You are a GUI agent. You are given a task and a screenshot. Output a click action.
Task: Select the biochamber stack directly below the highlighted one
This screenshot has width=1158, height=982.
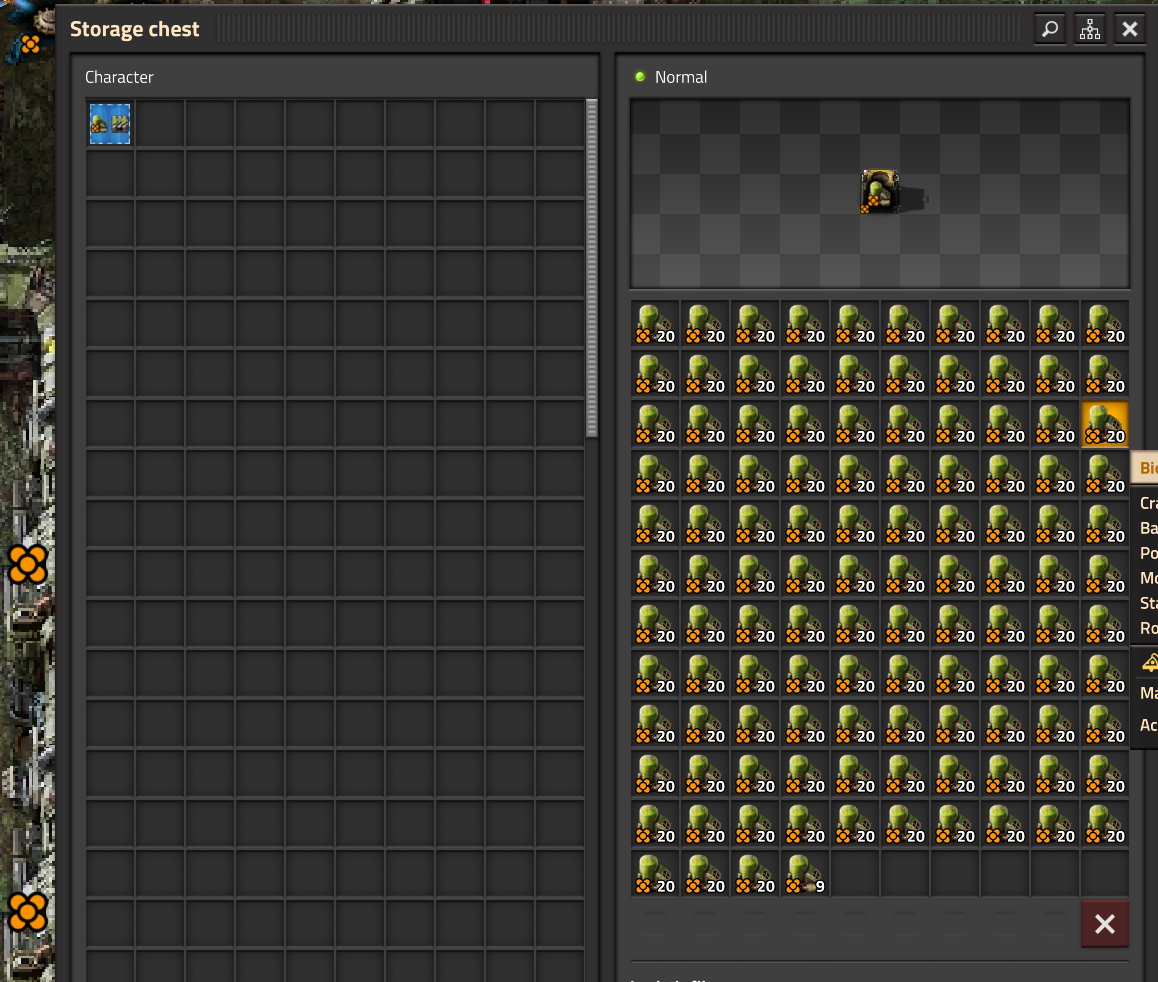point(1105,474)
